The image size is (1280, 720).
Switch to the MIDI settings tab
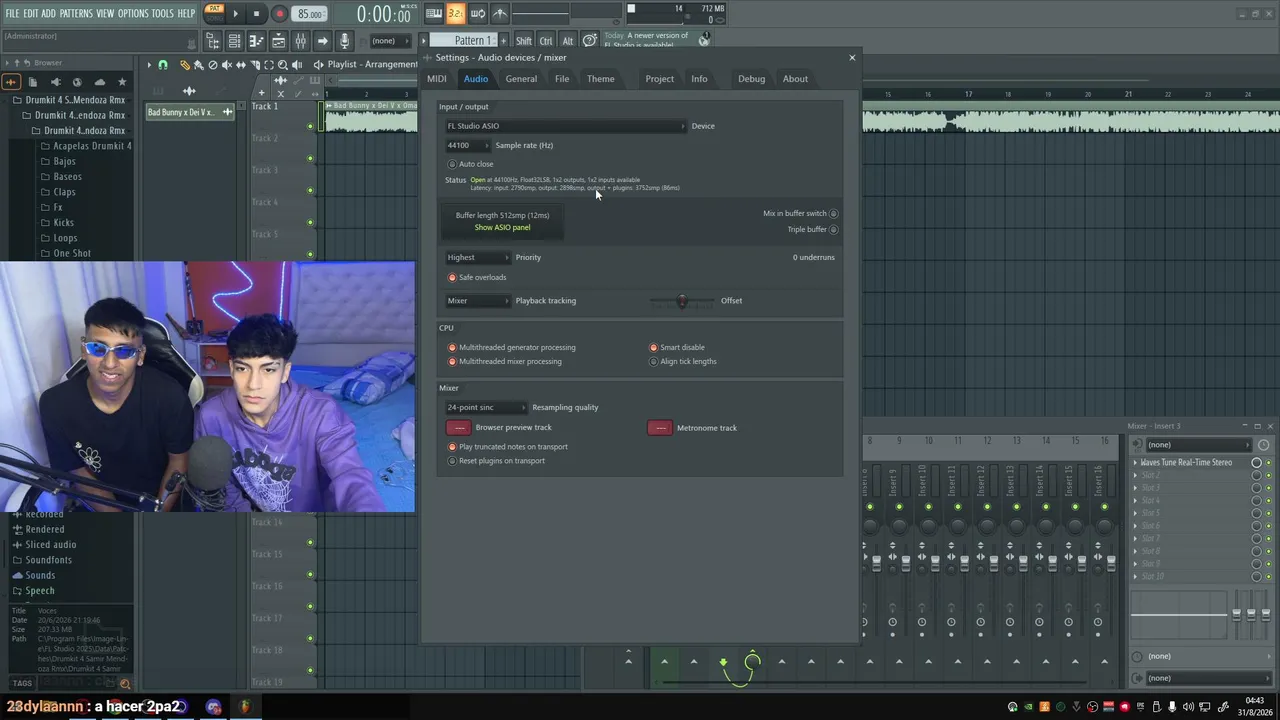pyautogui.click(x=437, y=79)
